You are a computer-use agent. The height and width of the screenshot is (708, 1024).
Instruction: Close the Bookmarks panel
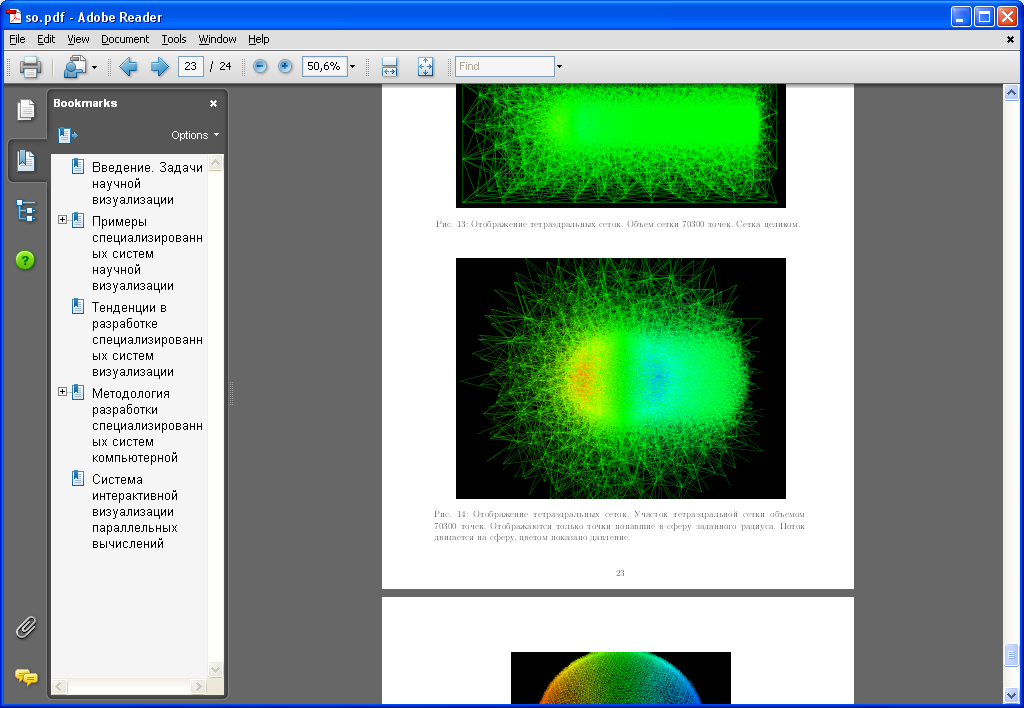click(x=213, y=103)
